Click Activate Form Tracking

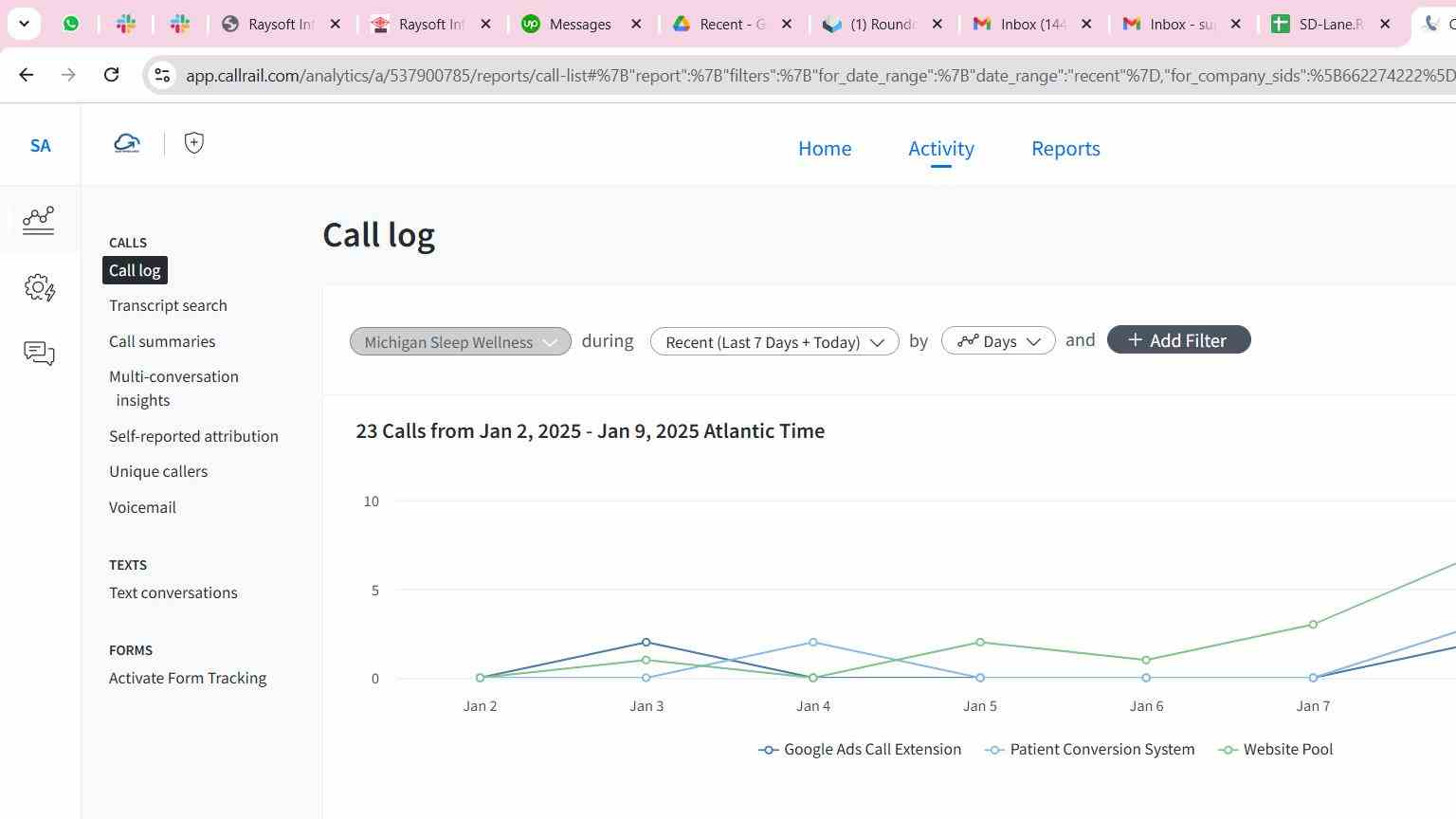188,678
